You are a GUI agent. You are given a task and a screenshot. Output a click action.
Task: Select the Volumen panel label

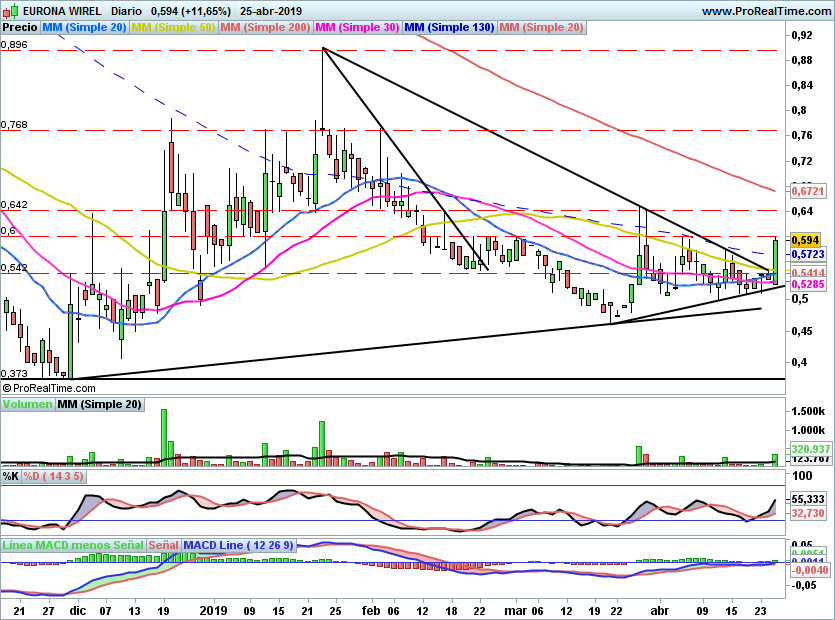point(27,404)
